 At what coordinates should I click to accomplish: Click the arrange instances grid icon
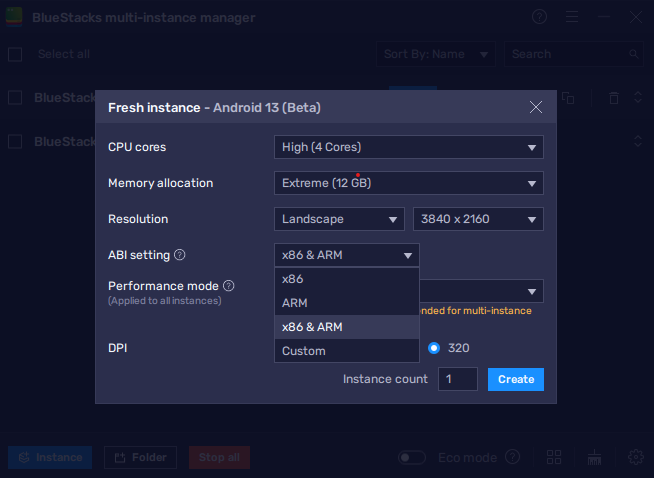[x=554, y=457]
